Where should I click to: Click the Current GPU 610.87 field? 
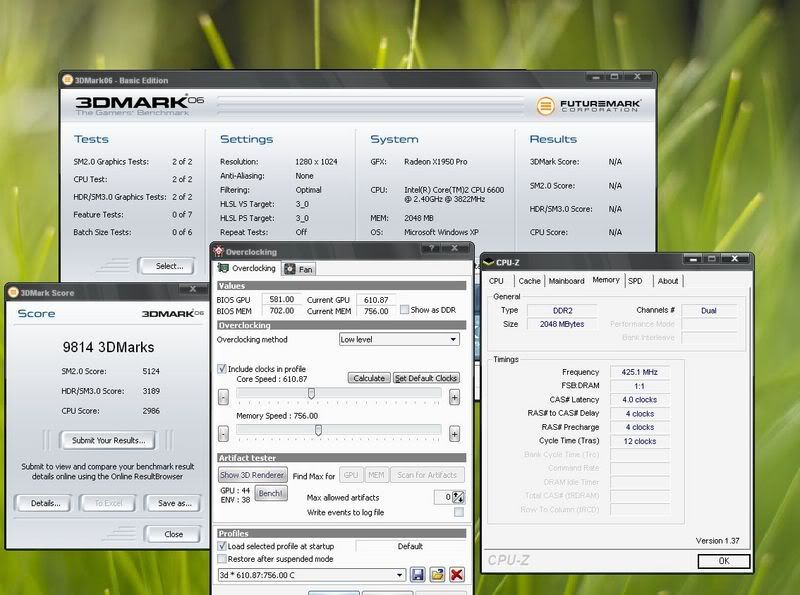pyautogui.click(x=376, y=300)
